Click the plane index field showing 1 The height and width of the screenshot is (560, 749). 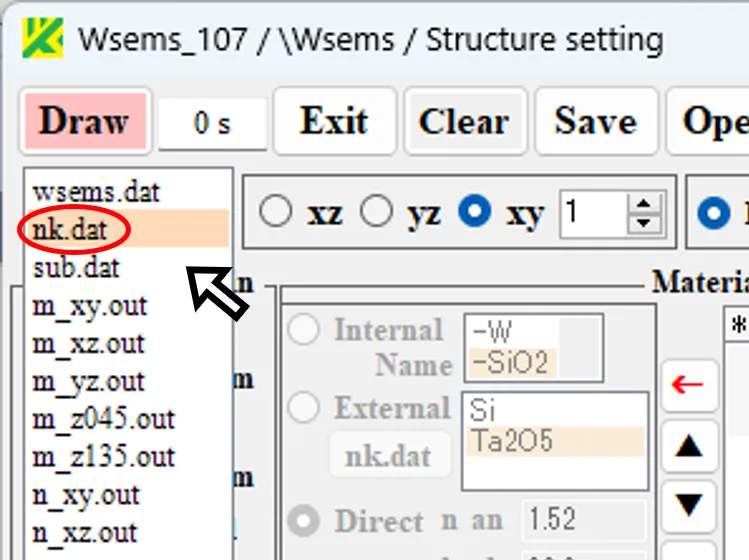click(594, 214)
